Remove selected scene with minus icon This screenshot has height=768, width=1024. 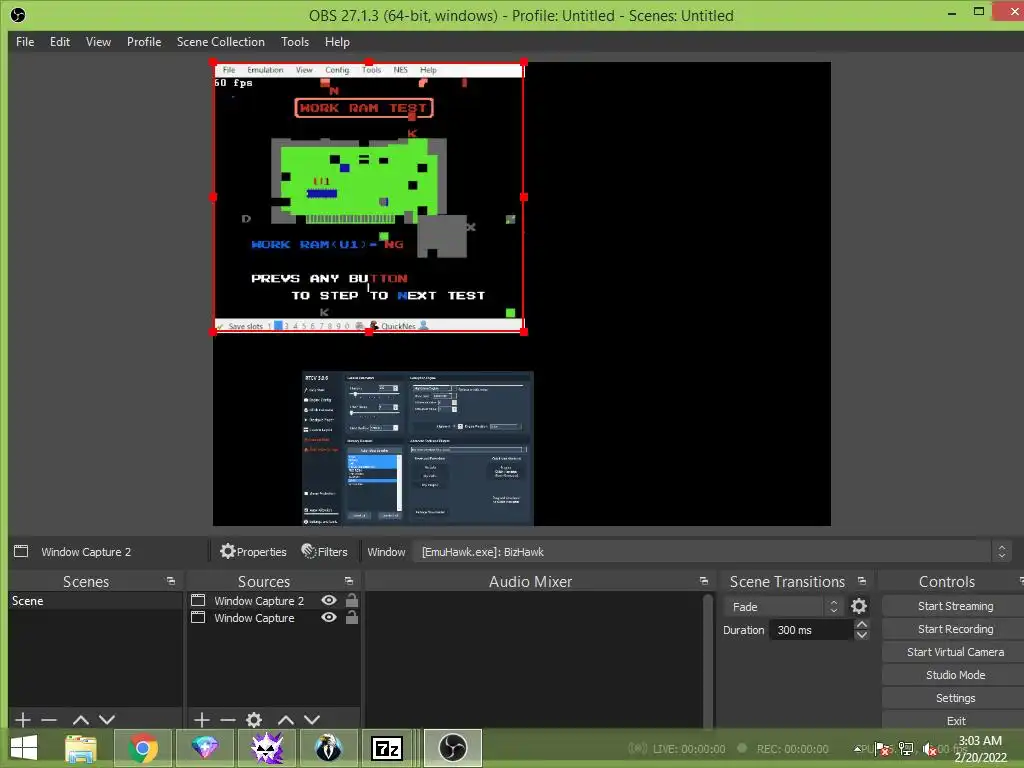pos(49,720)
